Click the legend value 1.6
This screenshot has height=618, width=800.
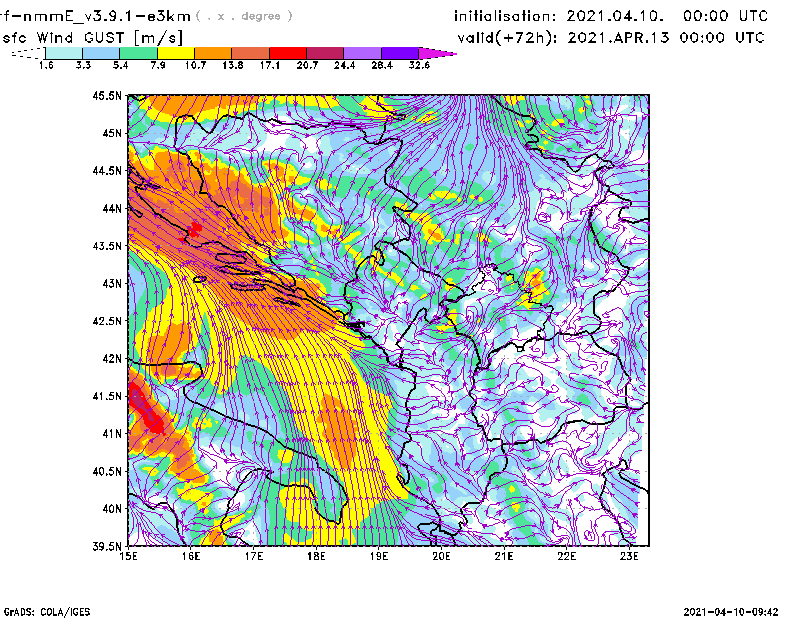click(x=46, y=65)
